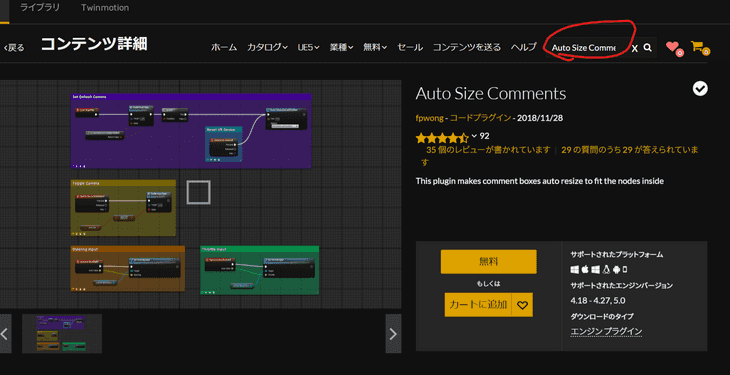
Task: Expand the 業種 dropdown menu
Action: click(342, 47)
